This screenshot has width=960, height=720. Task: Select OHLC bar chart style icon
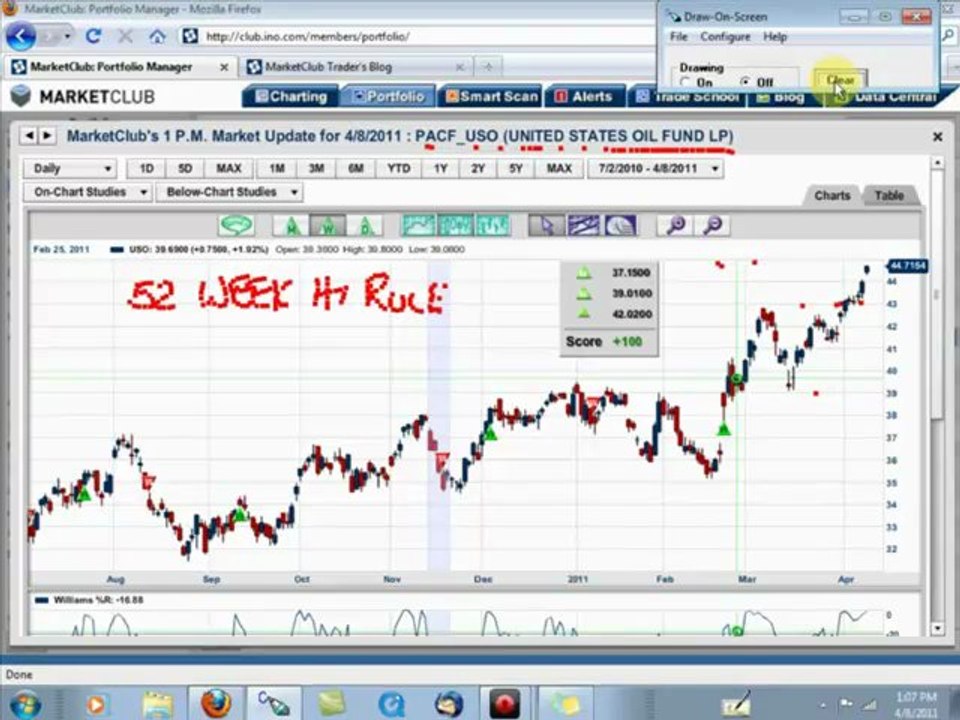click(493, 225)
